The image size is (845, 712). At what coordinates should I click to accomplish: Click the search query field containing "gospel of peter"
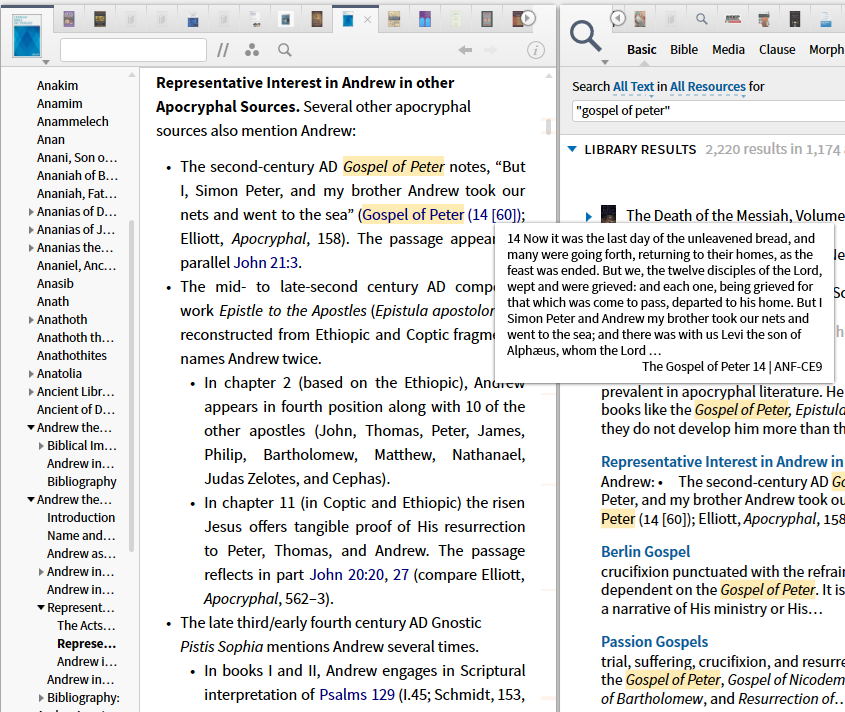point(708,111)
